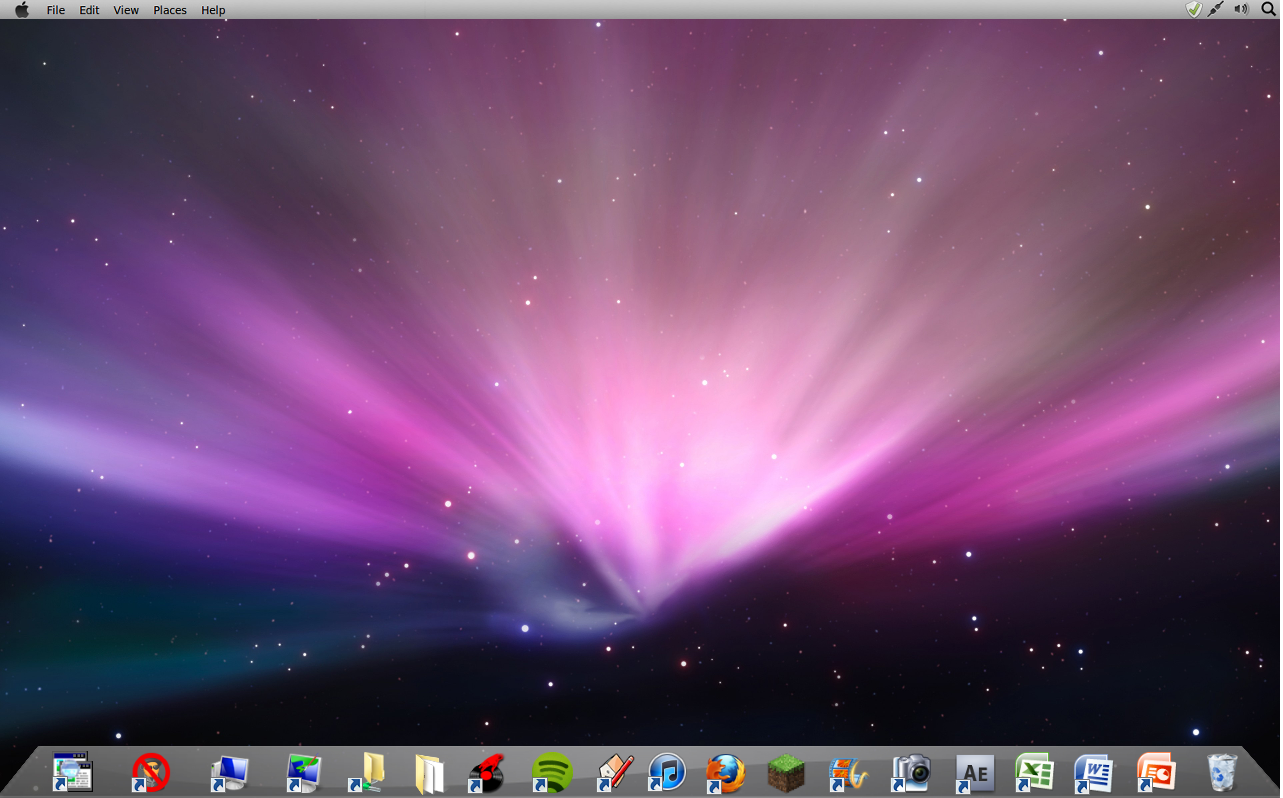Open the Adobe After Effects shortcut
Viewport: 1283px width, 798px height.
click(975, 770)
